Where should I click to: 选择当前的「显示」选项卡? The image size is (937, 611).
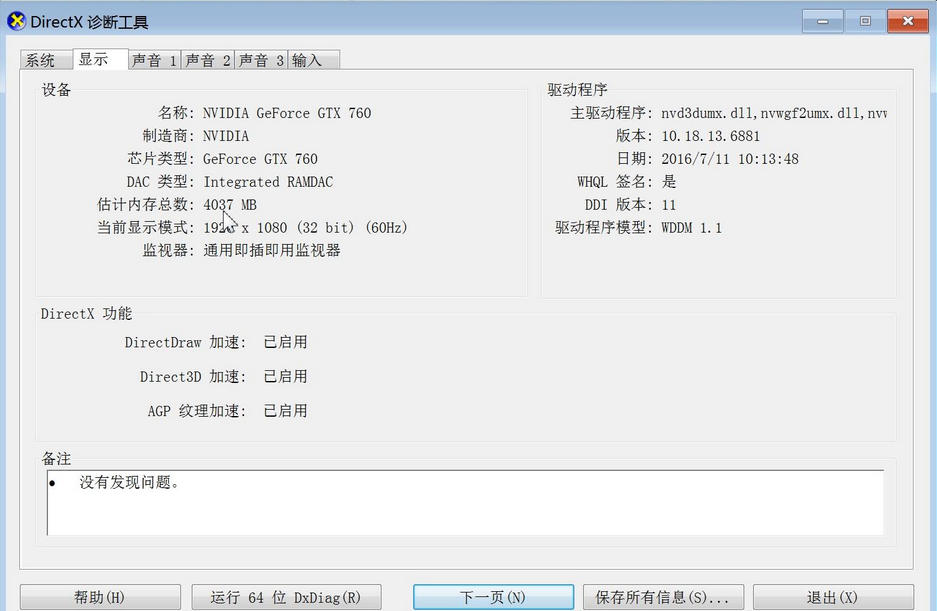point(99,58)
